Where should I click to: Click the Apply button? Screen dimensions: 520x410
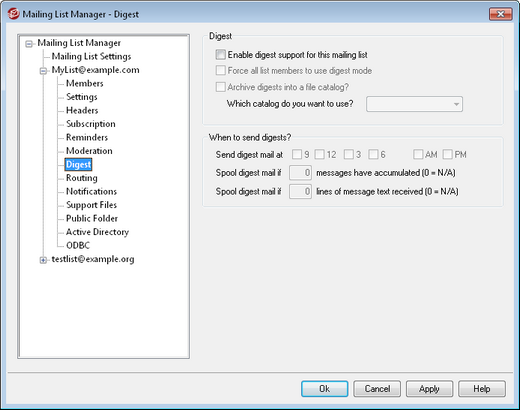coord(429,389)
